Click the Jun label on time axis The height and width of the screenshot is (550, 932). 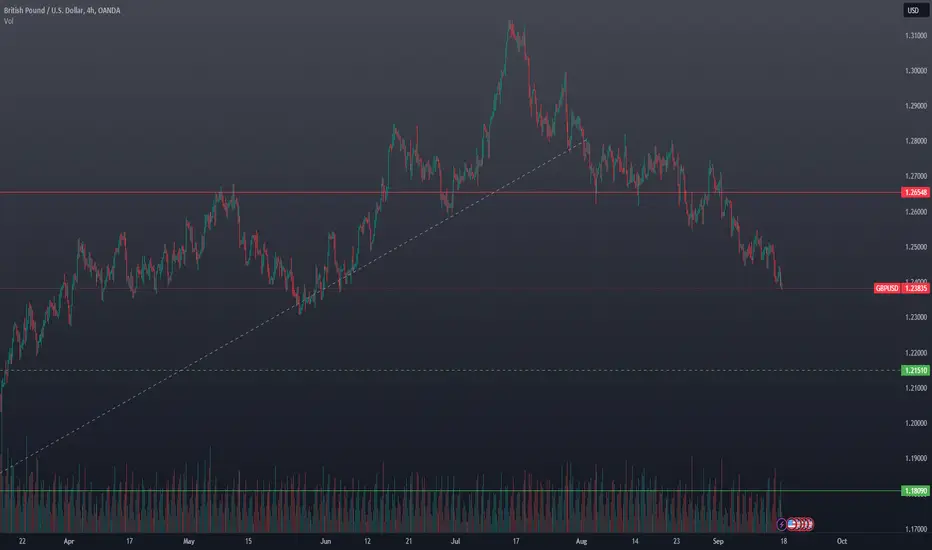point(325,541)
